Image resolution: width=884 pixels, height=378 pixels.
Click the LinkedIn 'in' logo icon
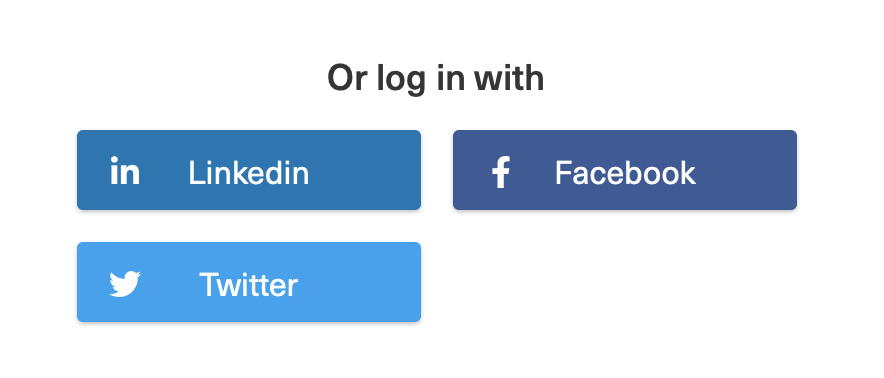pyautogui.click(x=125, y=170)
